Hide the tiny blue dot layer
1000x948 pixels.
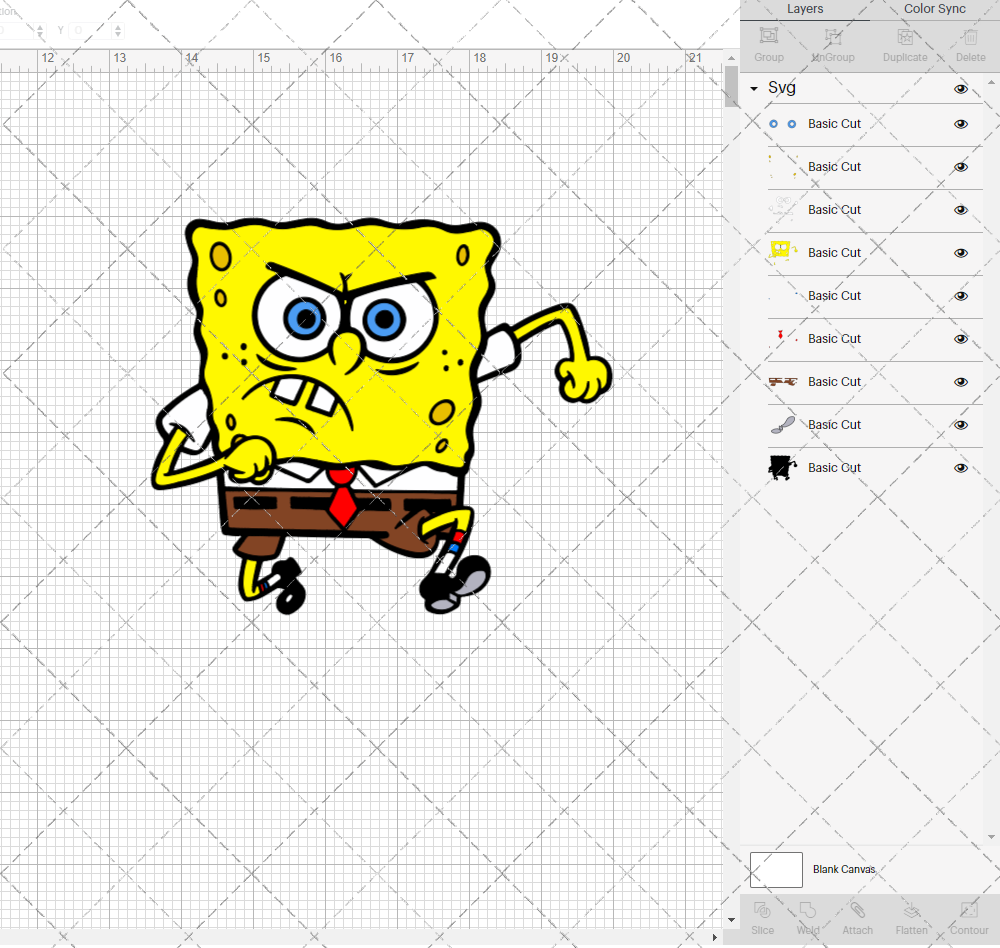coord(960,296)
